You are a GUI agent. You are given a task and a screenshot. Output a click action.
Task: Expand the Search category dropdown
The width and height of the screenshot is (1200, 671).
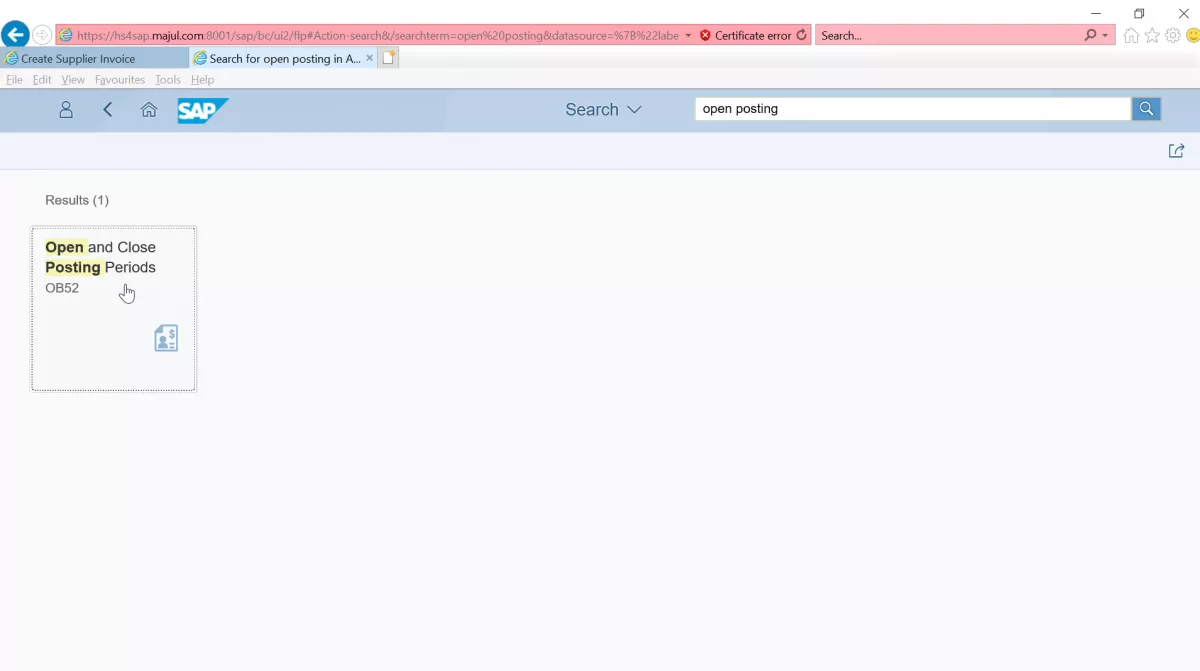tap(603, 110)
